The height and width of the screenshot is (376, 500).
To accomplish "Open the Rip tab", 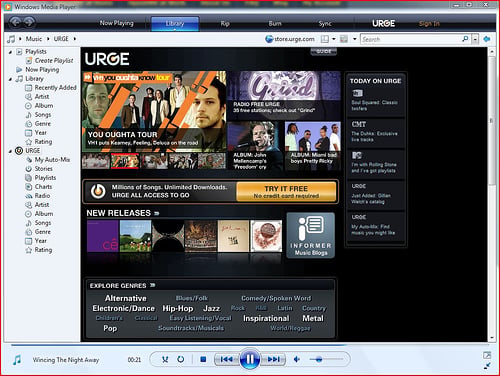I will [225, 23].
